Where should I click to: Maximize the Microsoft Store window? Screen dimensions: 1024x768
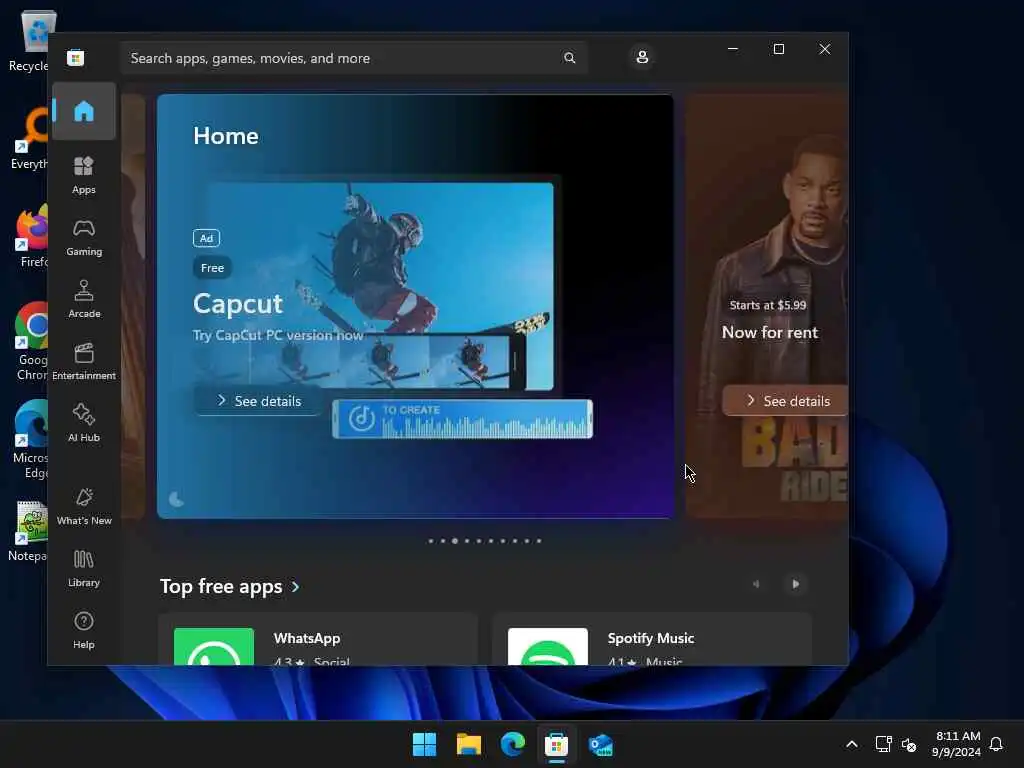[778, 49]
